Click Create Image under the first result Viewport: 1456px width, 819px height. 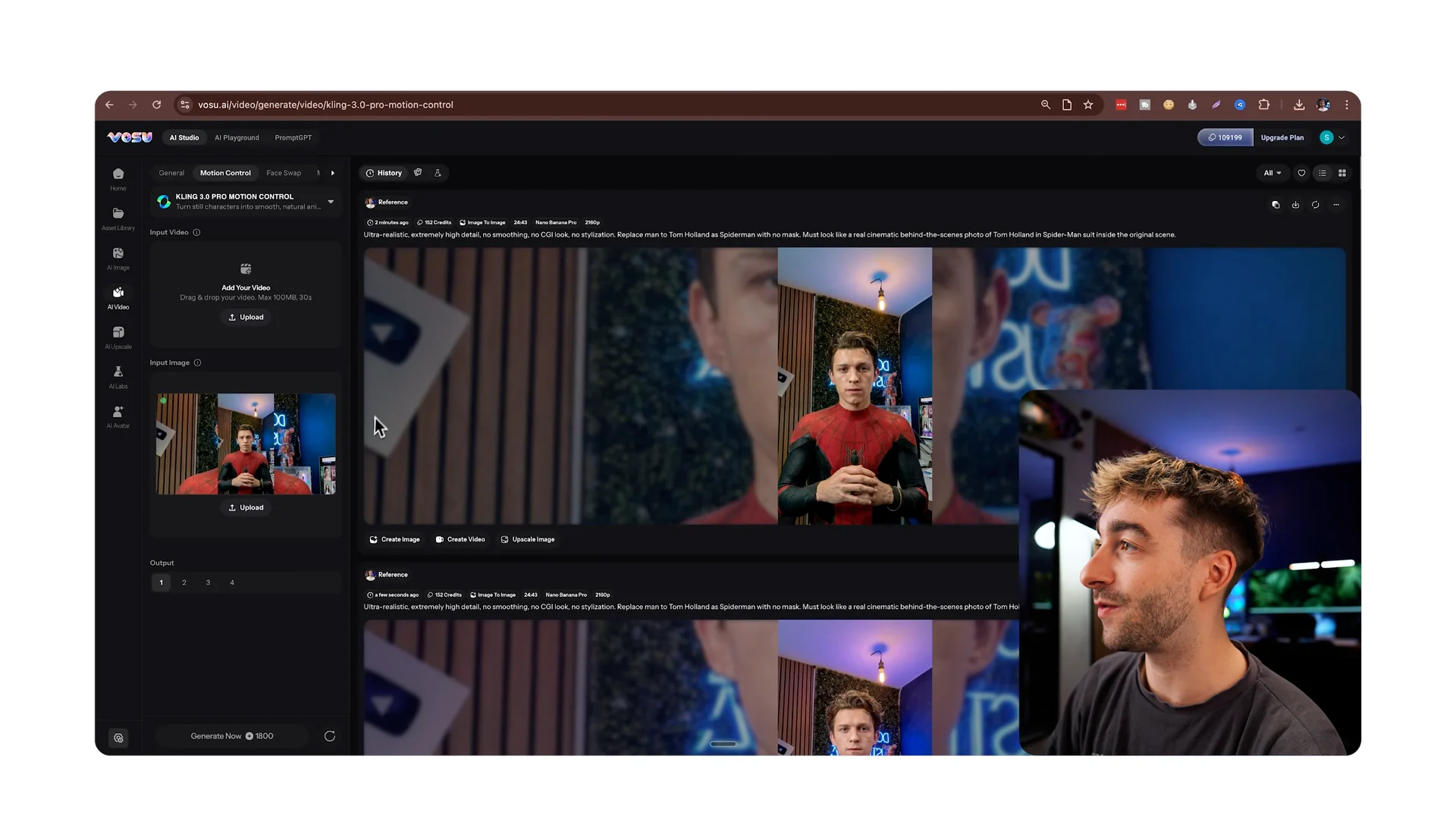[x=394, y=540]
